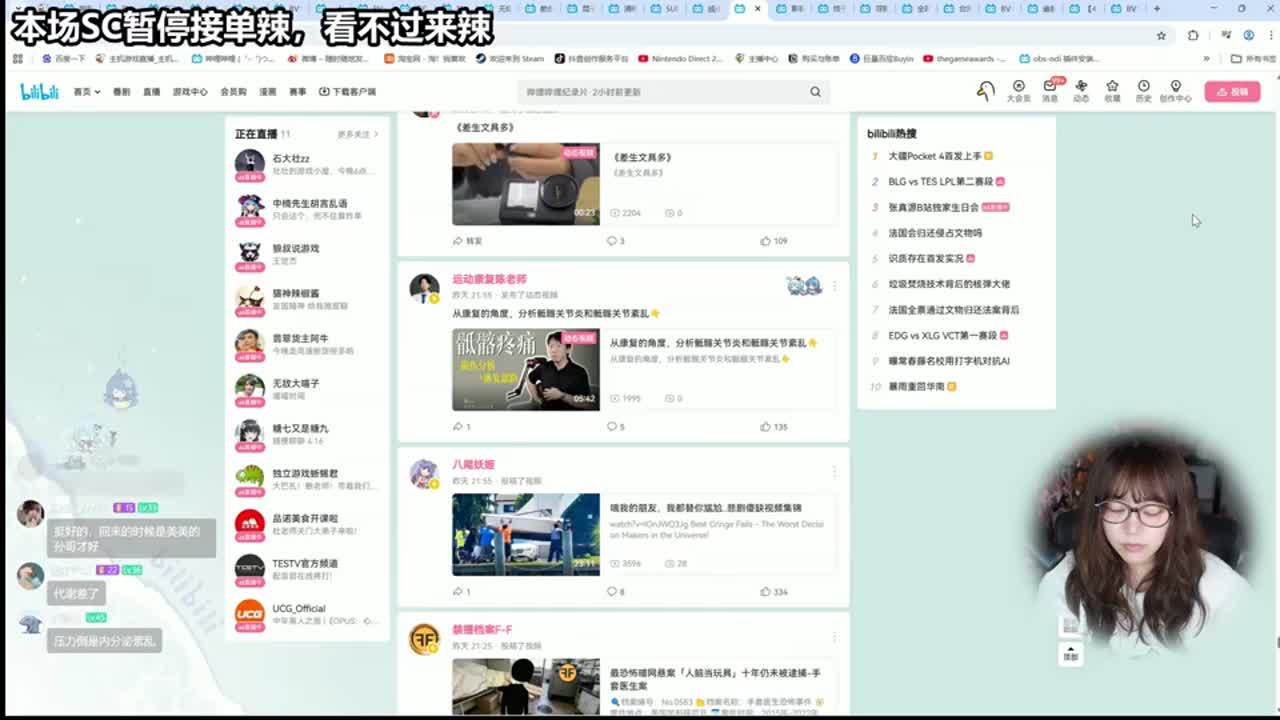Open 游戏中心 in the top navigation

[190, 92]
